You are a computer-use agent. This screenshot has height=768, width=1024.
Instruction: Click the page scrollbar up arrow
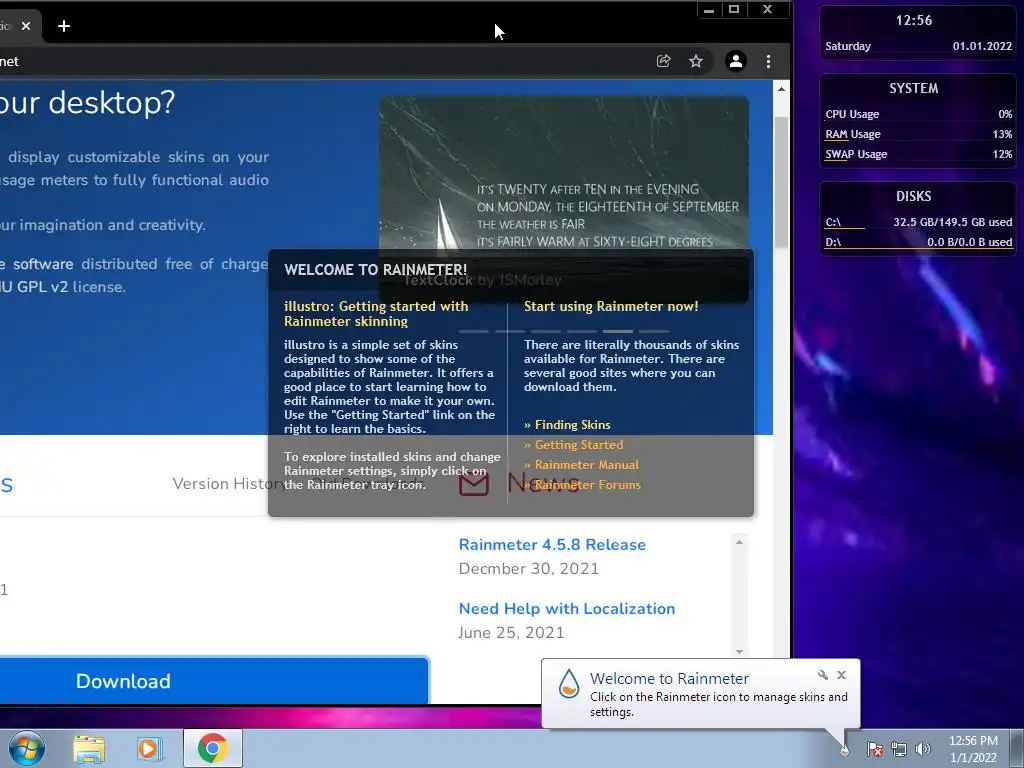[x=782, y=88]
